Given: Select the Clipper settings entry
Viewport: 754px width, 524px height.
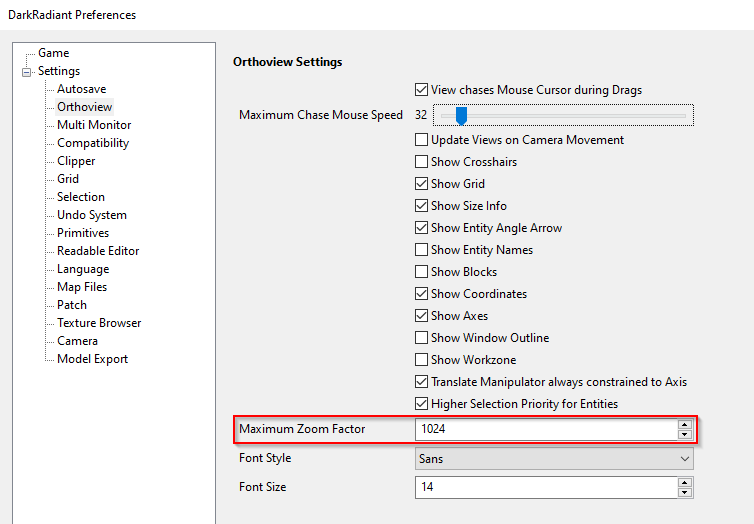Looking at the screenshot, I should pyautogui.click(x=76, y=161).
